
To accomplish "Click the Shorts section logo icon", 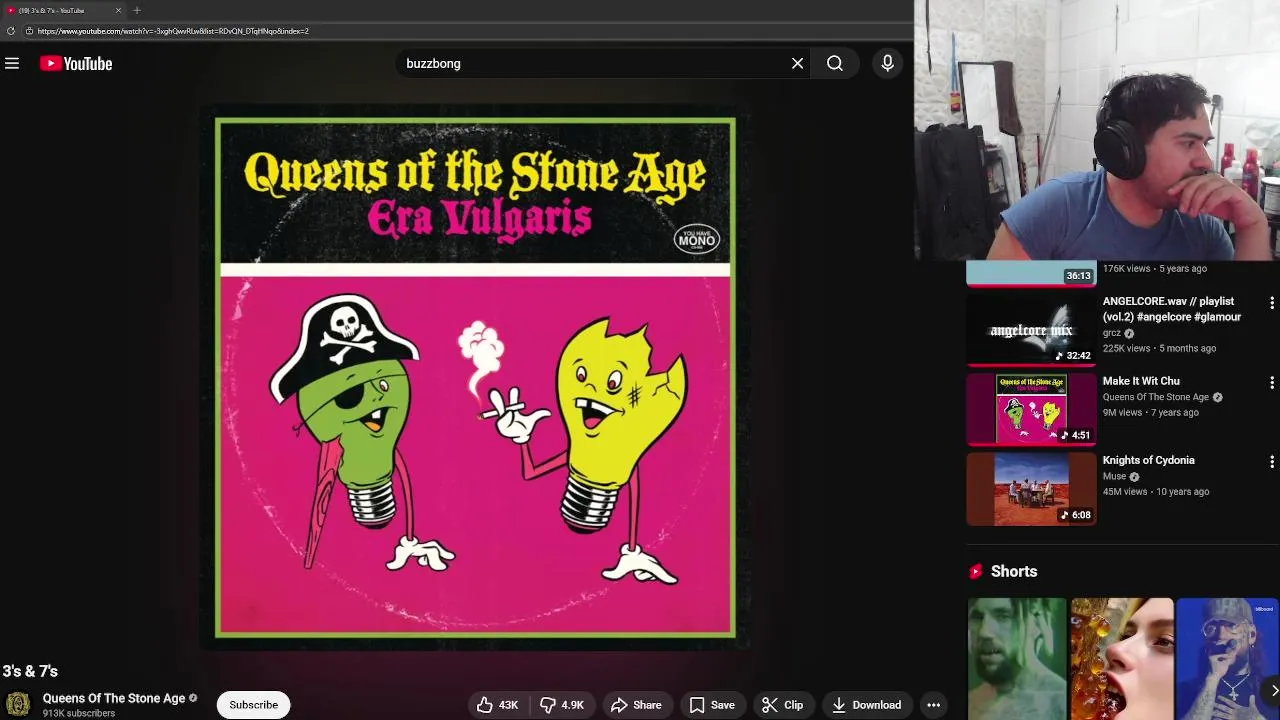I will pos(976,571).
